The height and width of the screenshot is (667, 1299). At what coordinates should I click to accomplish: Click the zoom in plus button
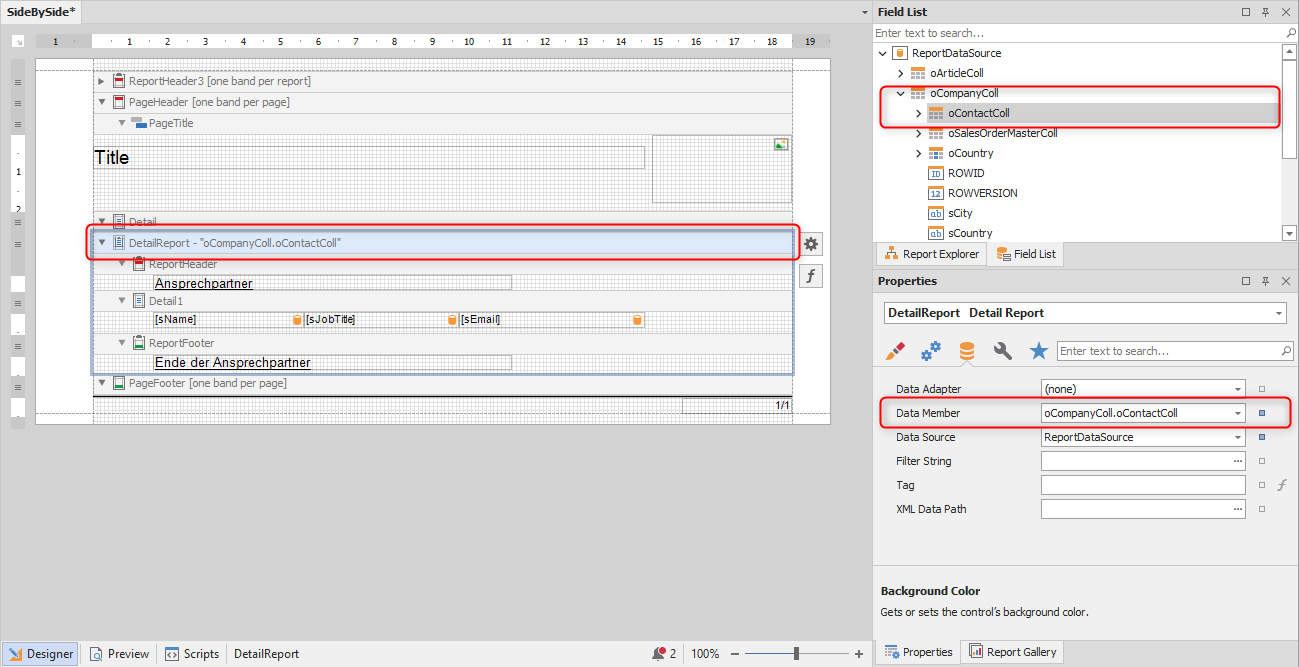click(x=859, y=654)
